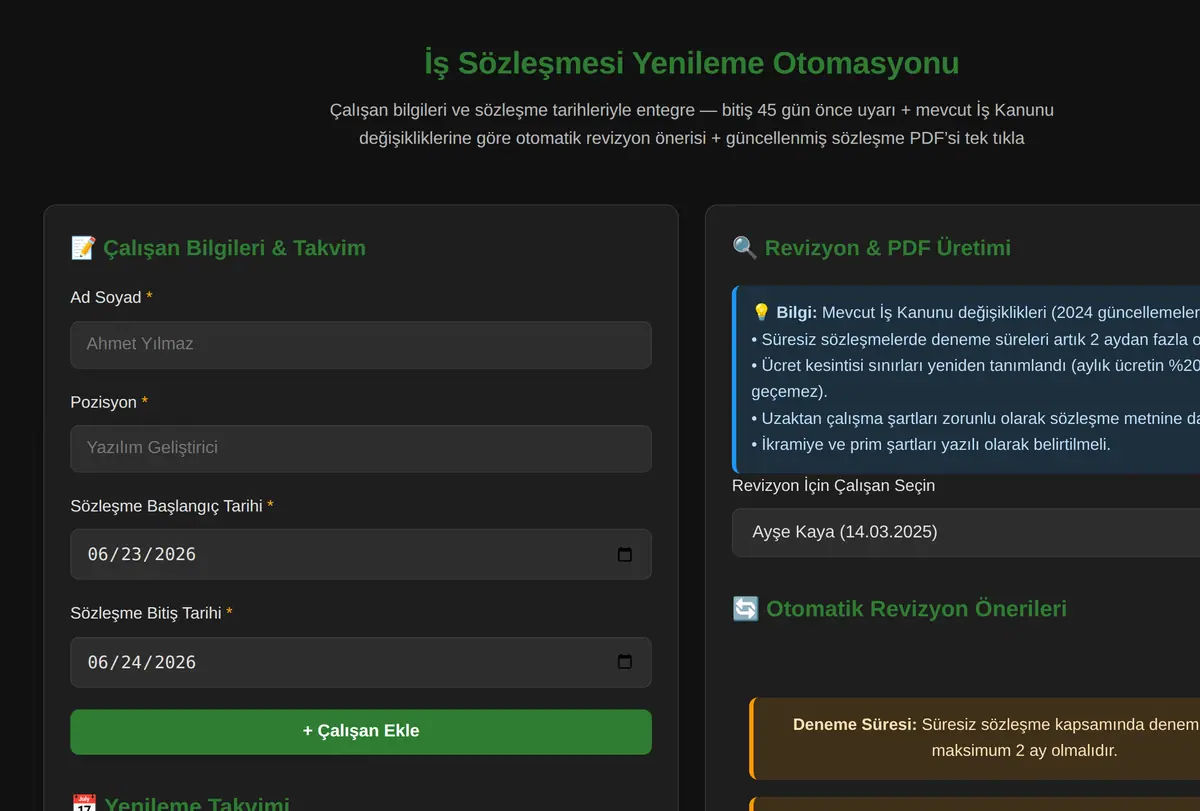
Task: Click the + Çalışan Ekle button
Action: coord(361,731)
